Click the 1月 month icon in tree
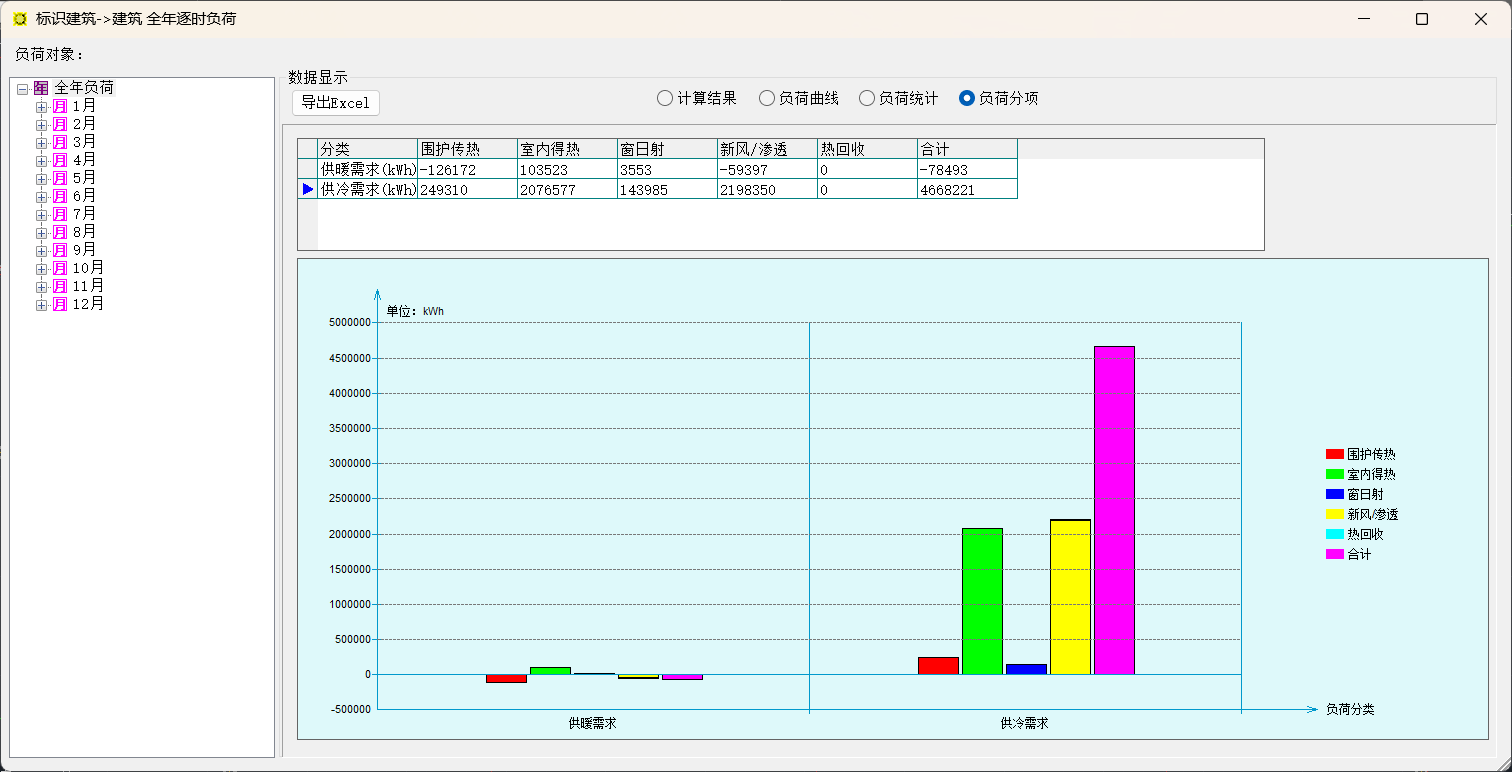Screen dimensions: 1512x772 point(60,106)
